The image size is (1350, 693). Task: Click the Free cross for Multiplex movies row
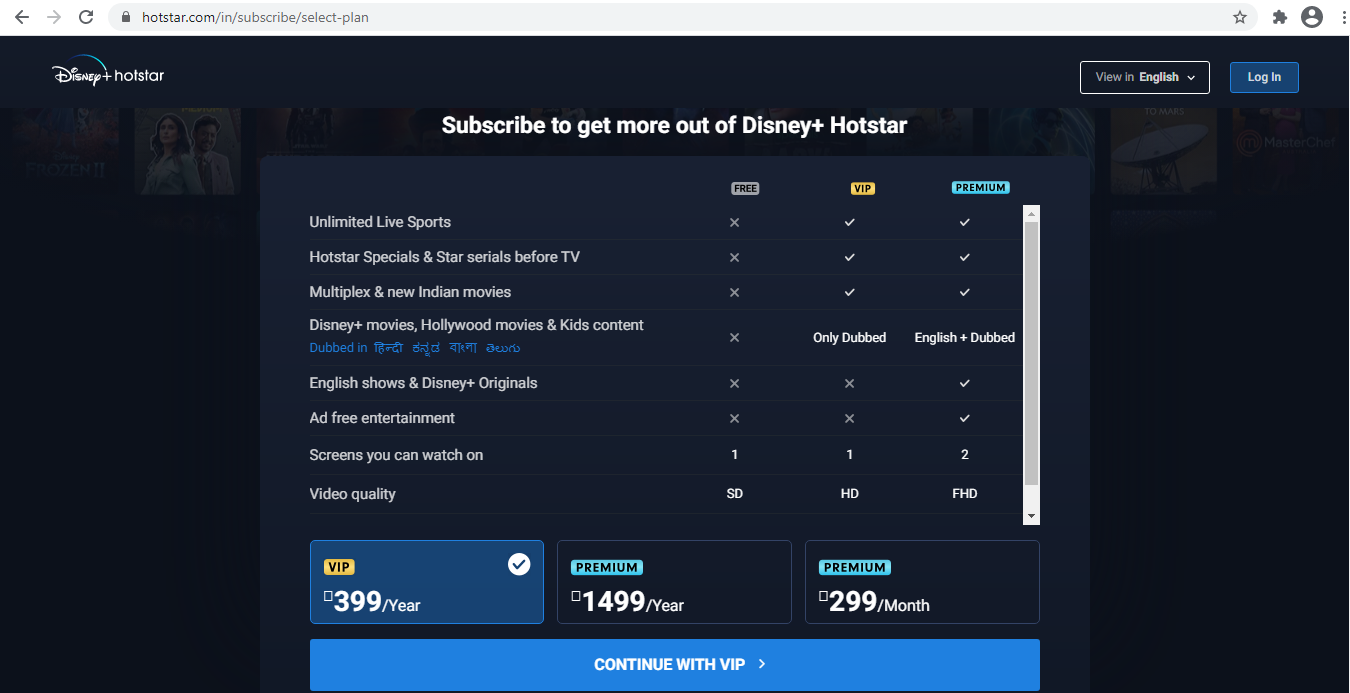tap(735, 292)
